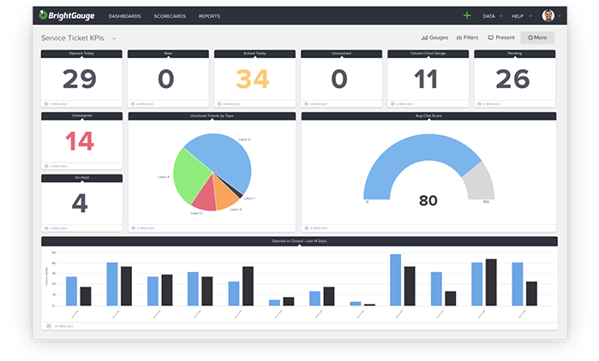The height and width of the screenshot is (361, 599).
Task: Click the red Unassigned value 14
Action: (x=80, y=141)
